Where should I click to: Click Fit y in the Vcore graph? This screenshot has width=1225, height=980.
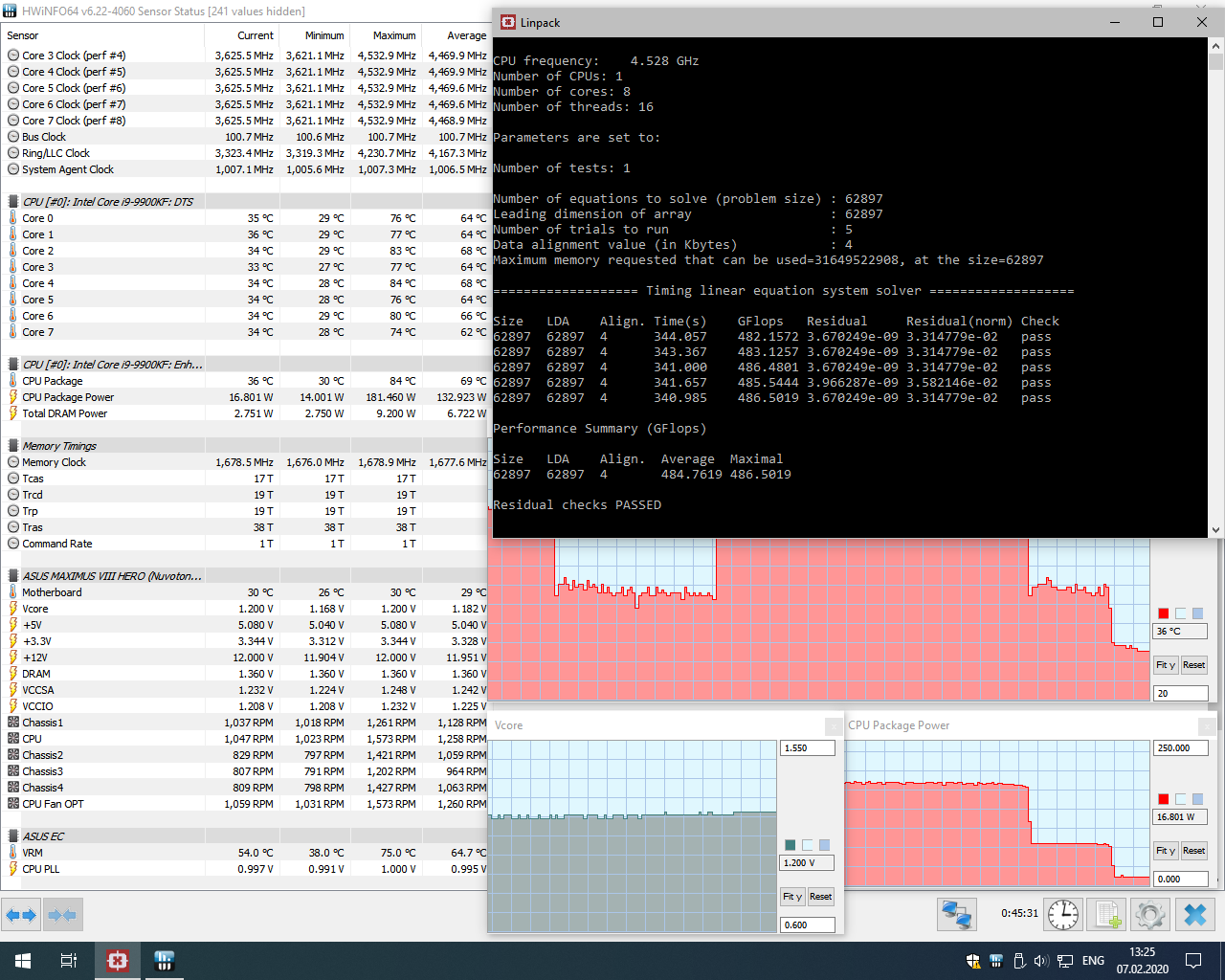(792, 897)
